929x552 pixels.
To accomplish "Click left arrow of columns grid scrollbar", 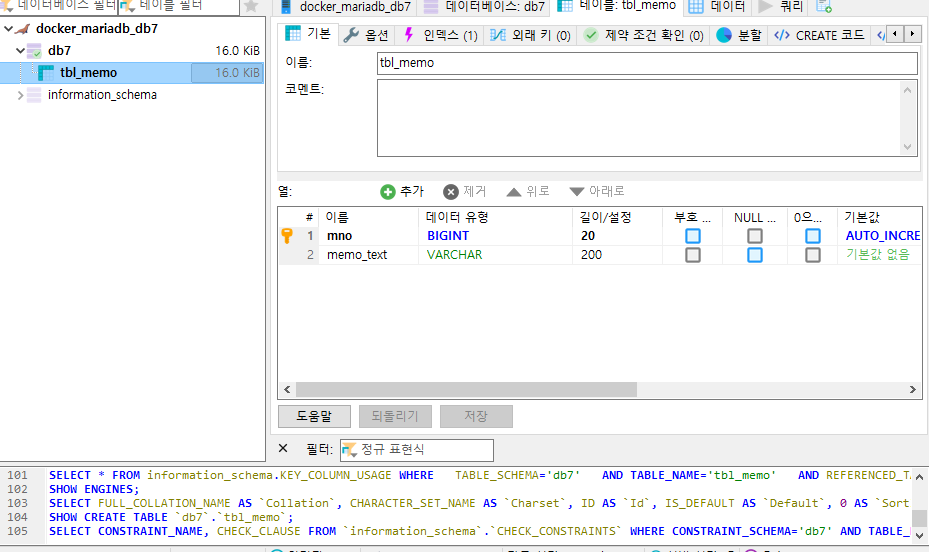I will (287, 389).
